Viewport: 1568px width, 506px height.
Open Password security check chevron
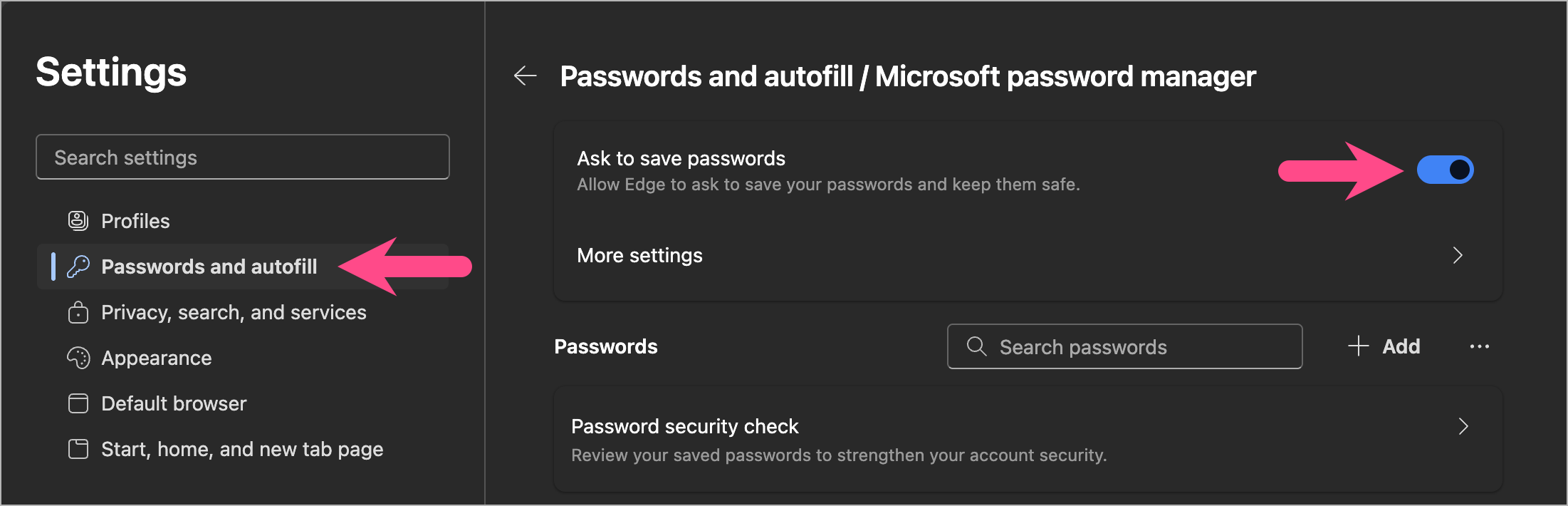[x=1463, y=426]
